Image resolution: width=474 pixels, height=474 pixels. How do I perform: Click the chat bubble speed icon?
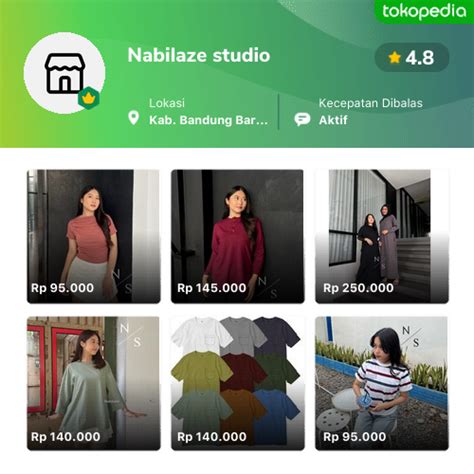tap(302, 119)
